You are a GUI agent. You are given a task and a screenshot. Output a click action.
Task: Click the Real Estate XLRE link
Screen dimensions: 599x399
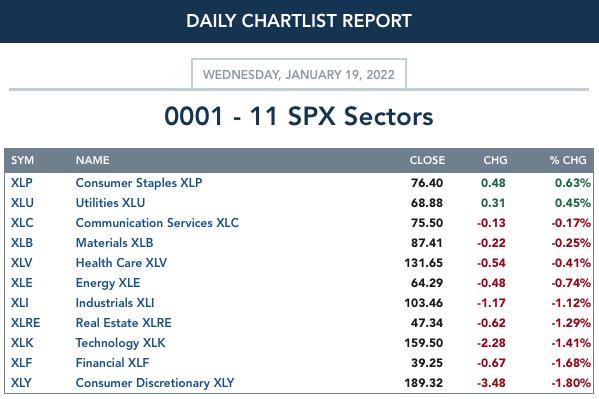123,323
